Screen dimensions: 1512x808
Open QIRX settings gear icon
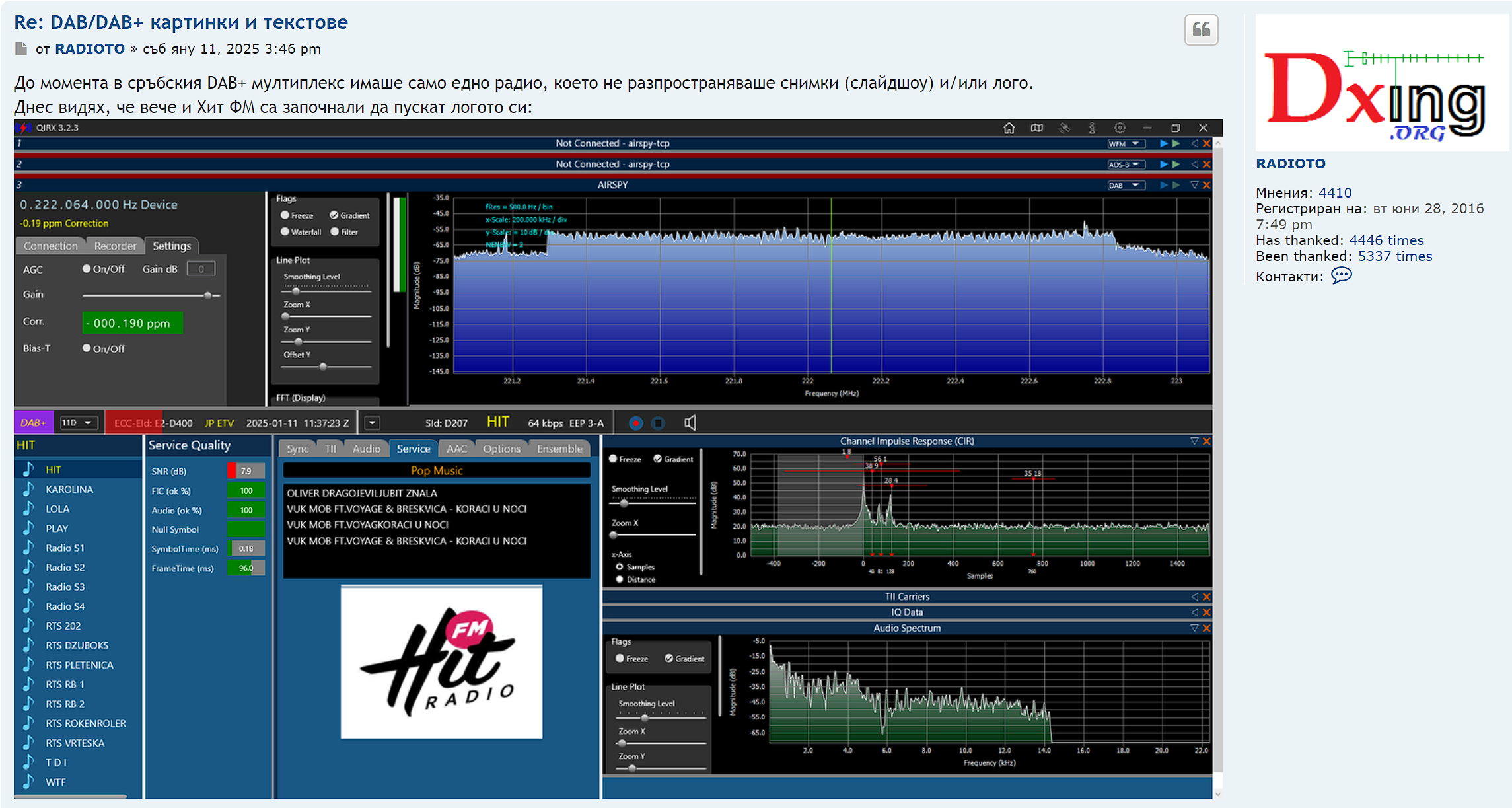[x=1120, y=128]
